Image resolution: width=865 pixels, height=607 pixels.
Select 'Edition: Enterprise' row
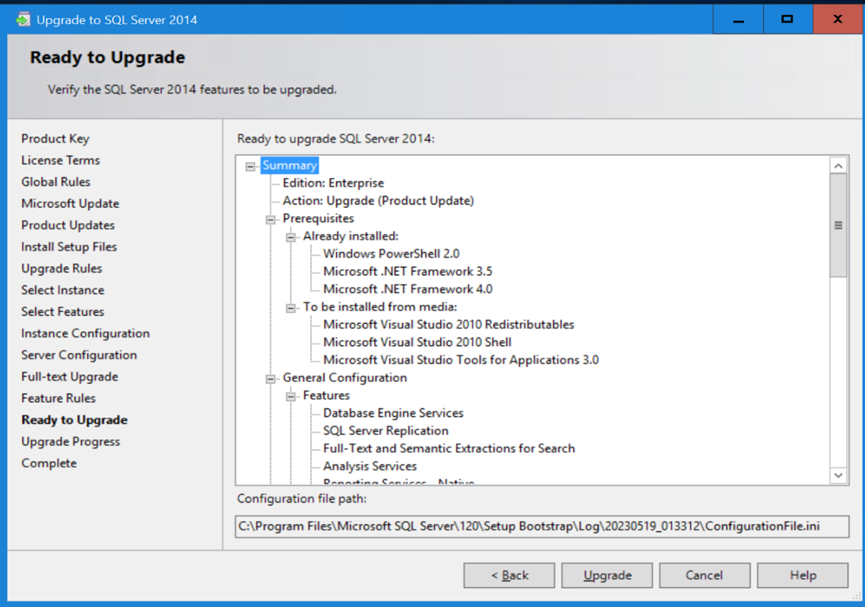pos(333,183)
